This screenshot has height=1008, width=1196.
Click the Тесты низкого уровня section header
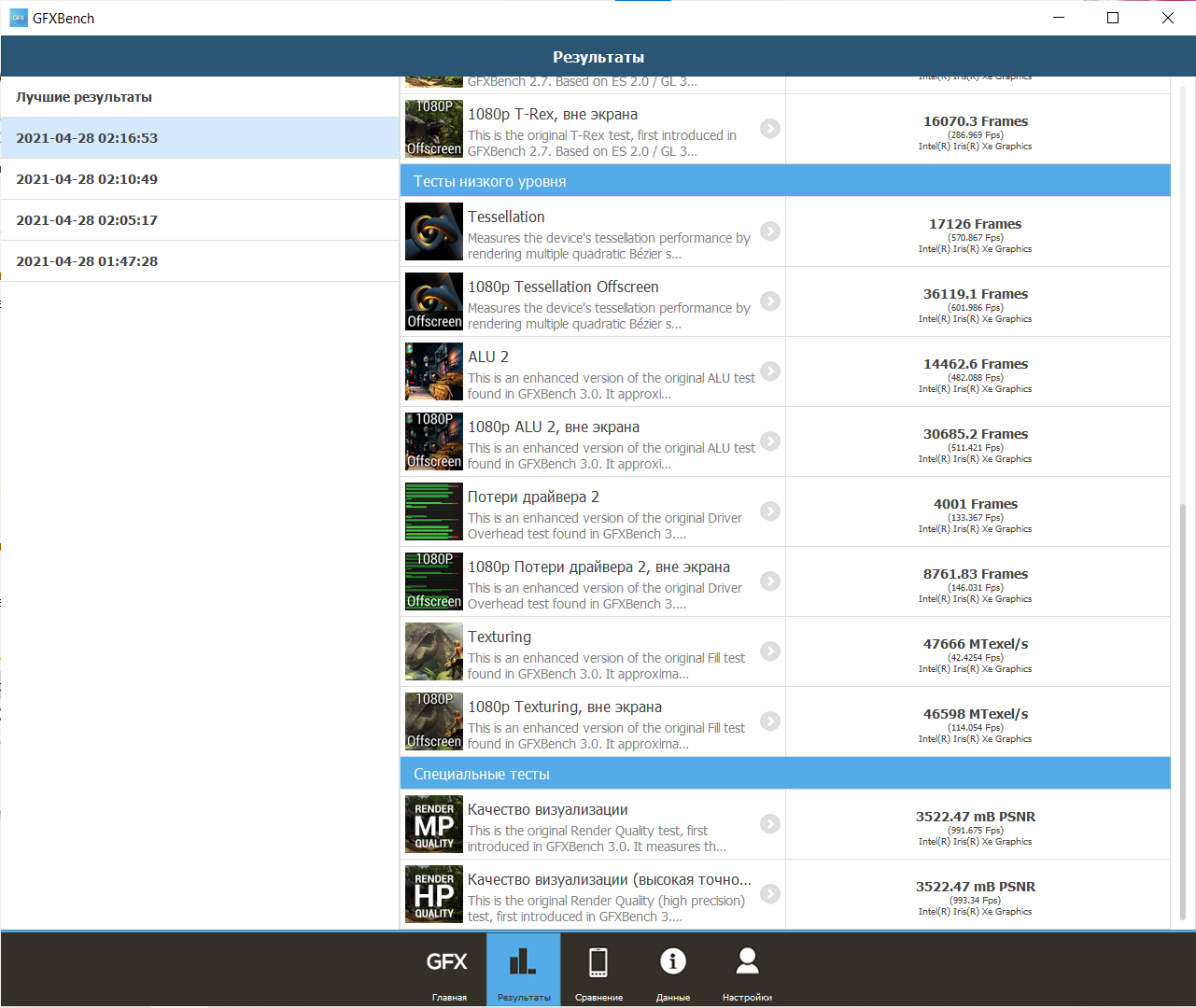(x=785, y=181)
